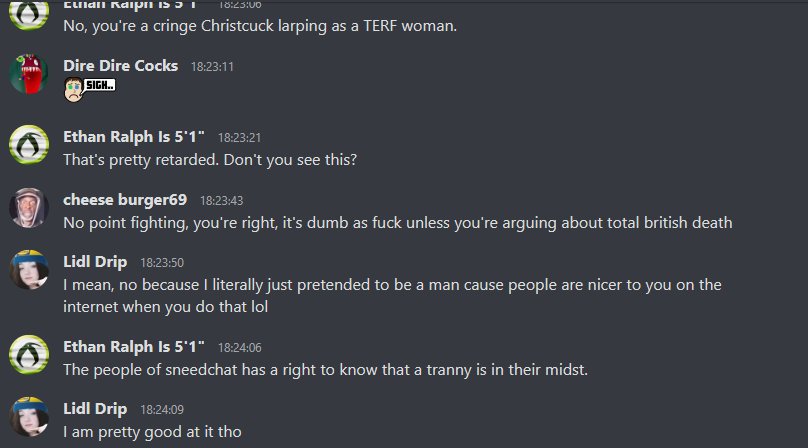The height and width of the screenshot is (448, 808).
Task: Click Ethan Ralph's avatar beside the 18:23:21 message
Action: click(29, 145)
